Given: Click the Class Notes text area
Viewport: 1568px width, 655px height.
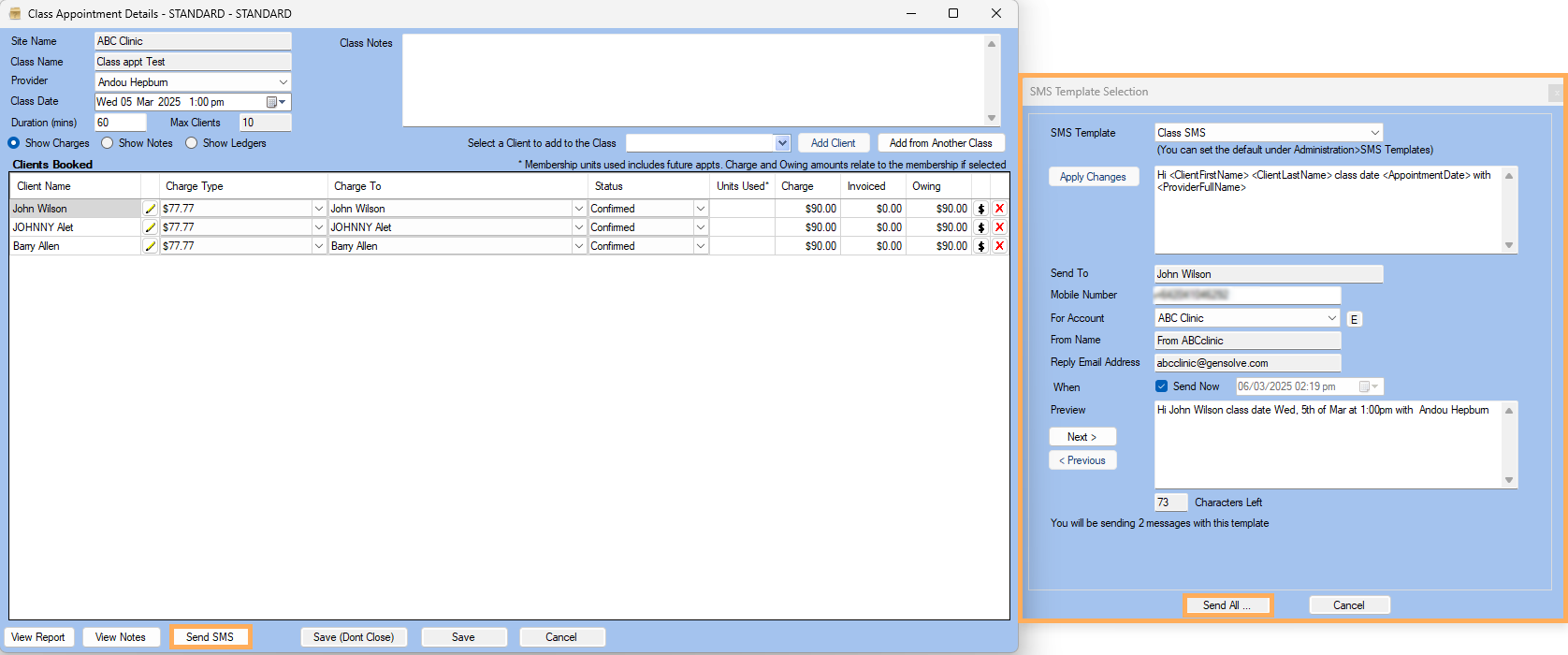Looking at the screenshot, I should [x=693, y=80].
